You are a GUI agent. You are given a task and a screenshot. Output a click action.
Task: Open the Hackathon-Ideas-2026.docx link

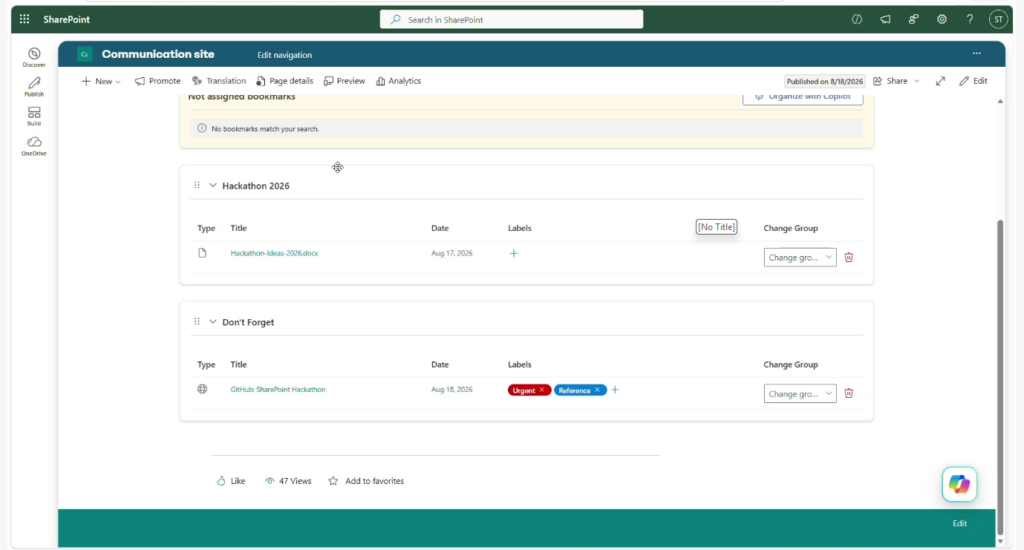click(274, 253)
